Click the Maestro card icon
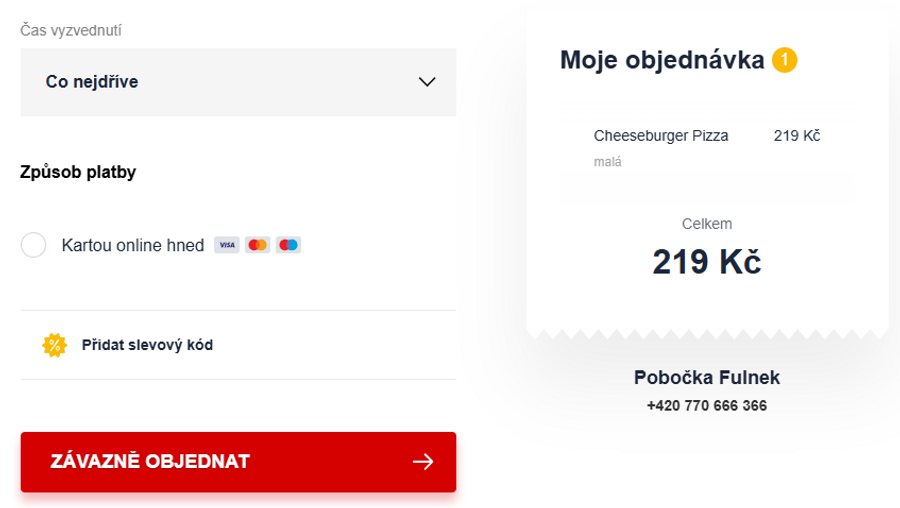Viewport: 900px width, 508px height. (x=288, y=245)
